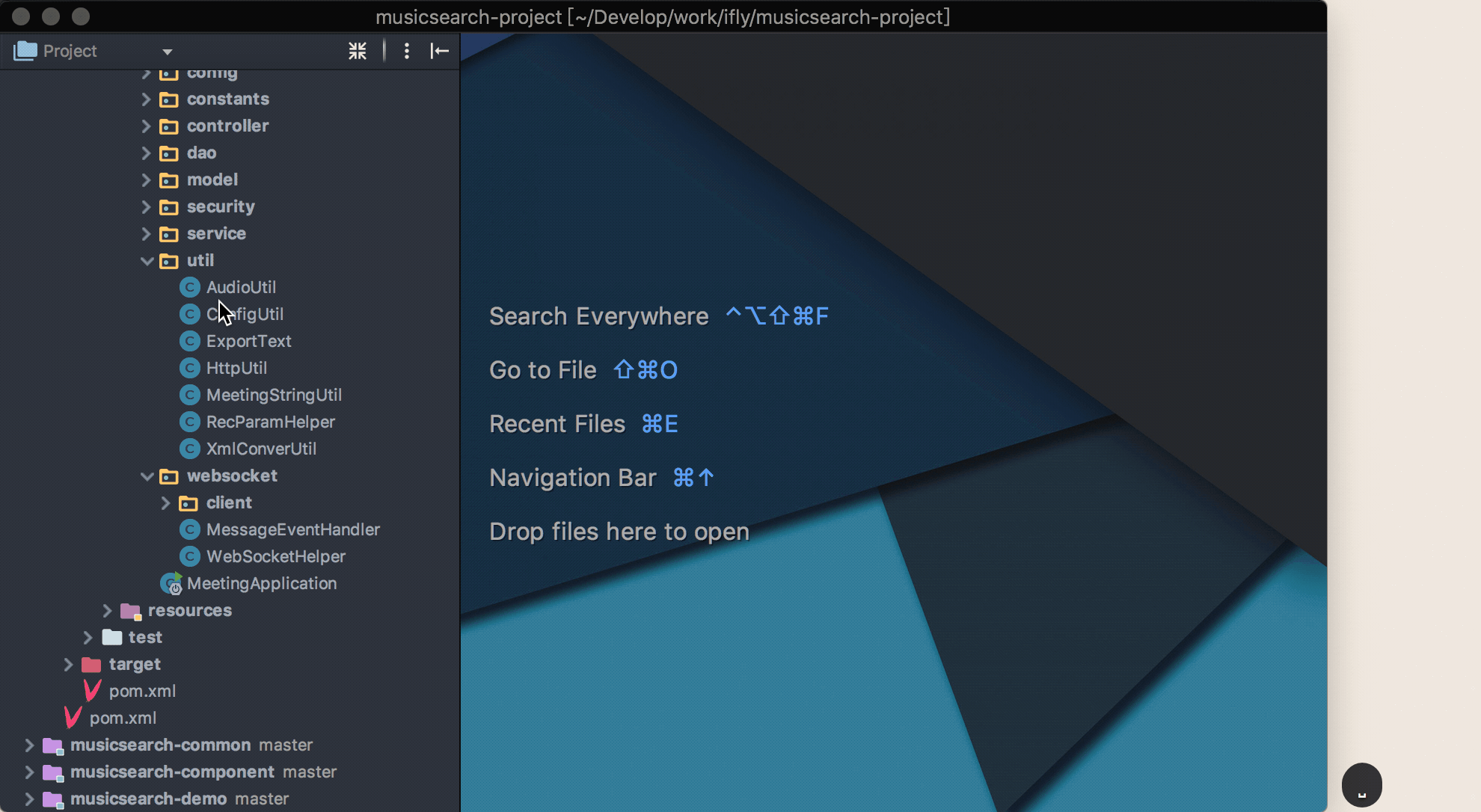
Task: Open the Project view dropdown arrow
Action: (x=168, y=52)
